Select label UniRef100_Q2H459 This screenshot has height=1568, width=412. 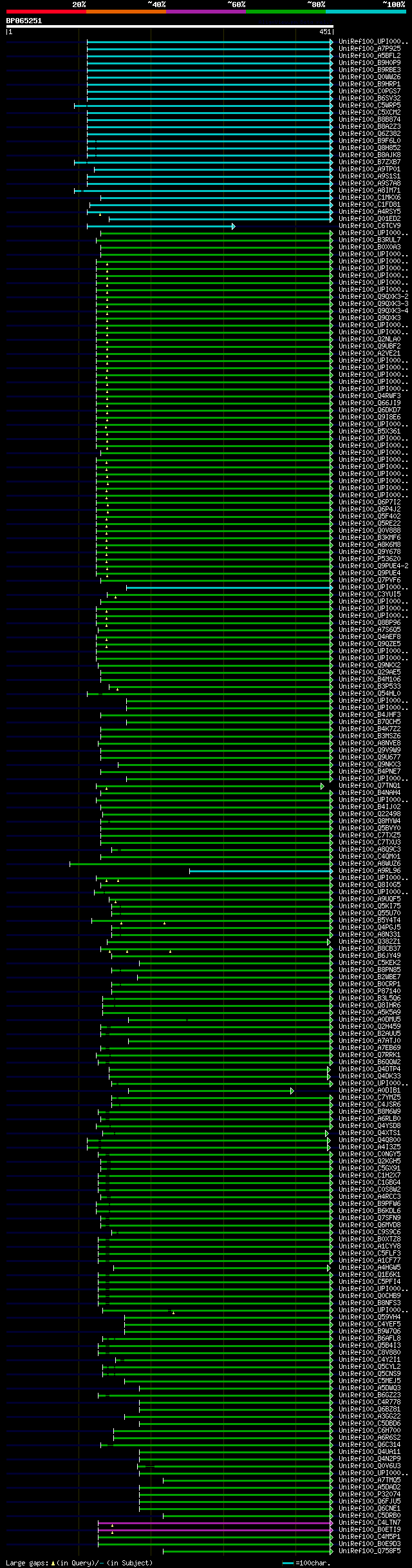pyautogui.click(x=370, y=1028)
